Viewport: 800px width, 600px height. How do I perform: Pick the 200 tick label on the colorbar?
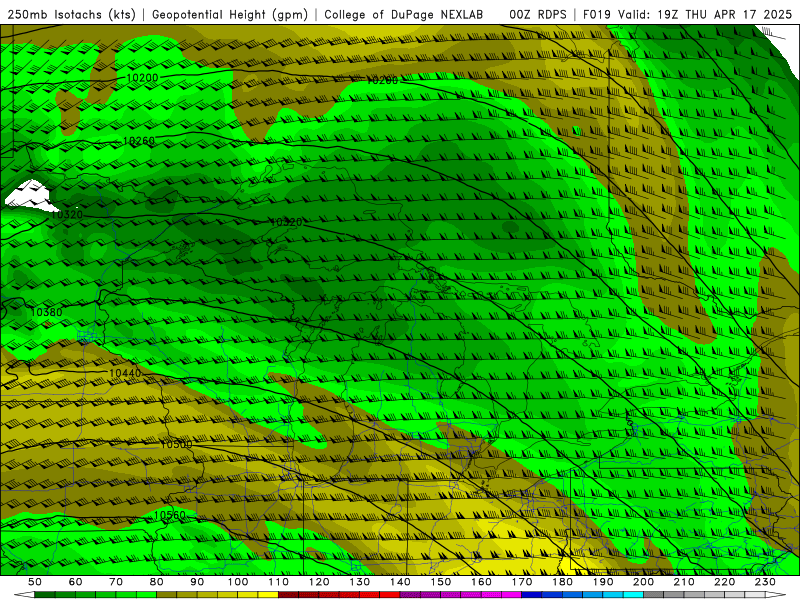coord(643,582)
